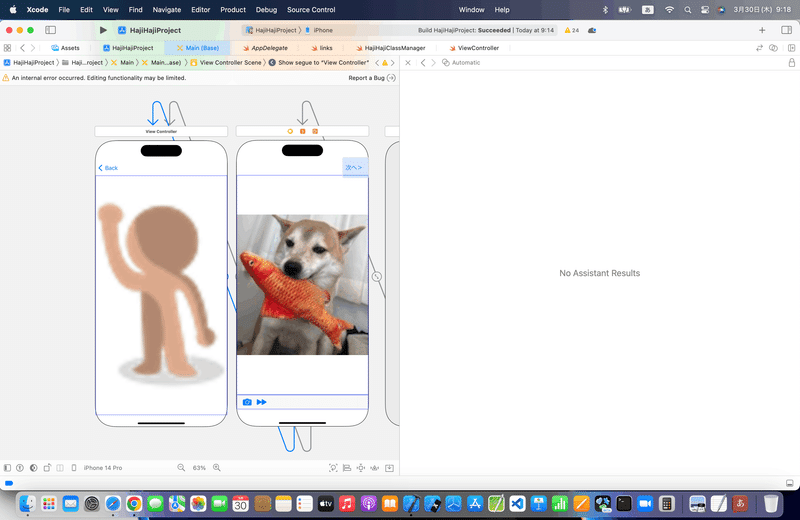The image size is (800, 520).
Task: Open the accessibility settings
Action: point(20,467)
